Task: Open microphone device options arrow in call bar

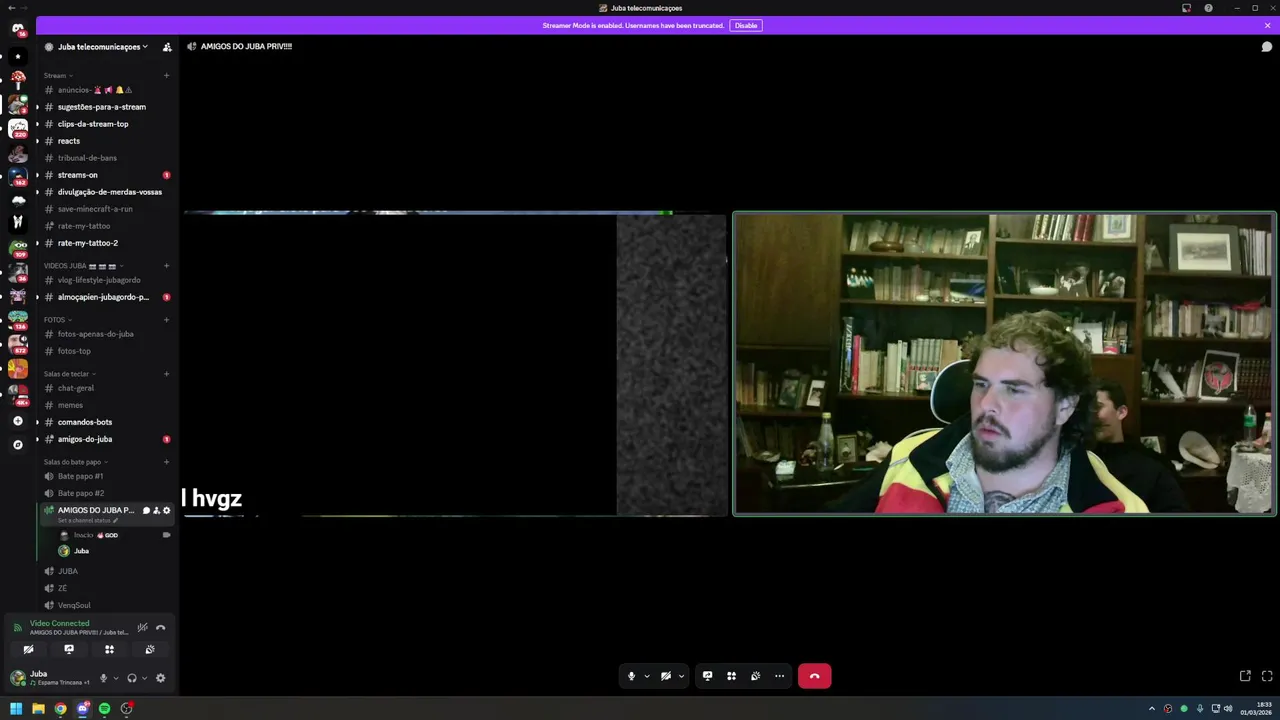Action: (646, 676)
